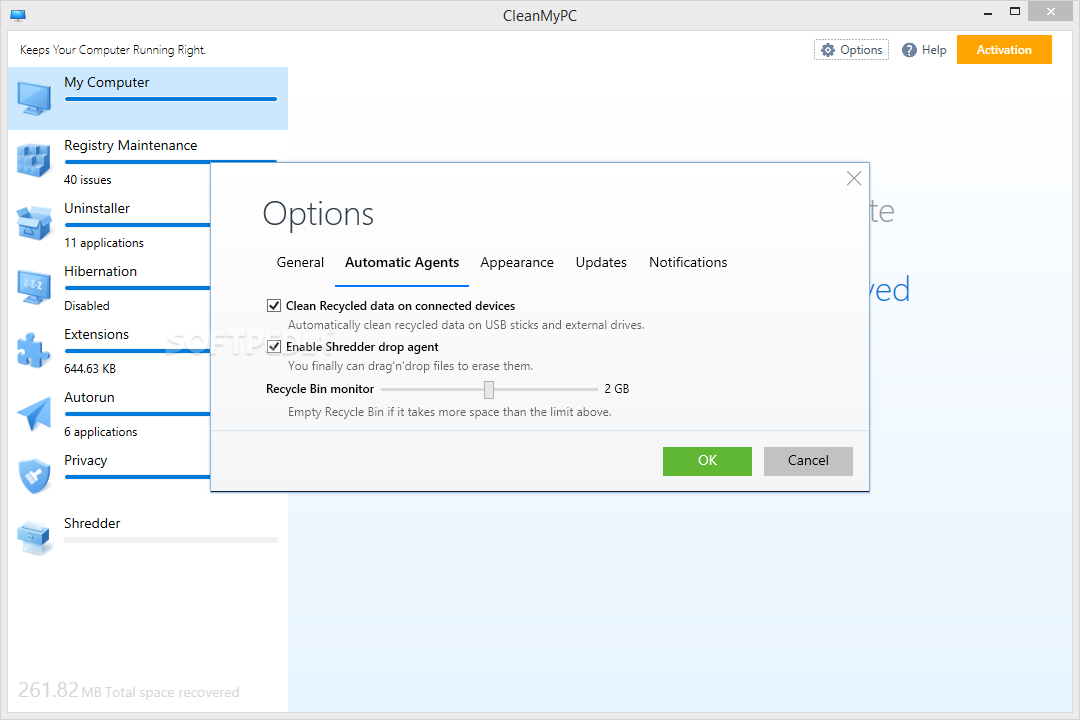The width and height of the screenshot is (1080, 720).
Task: Click the orange Activation button
Action: click(x=1004, y=50)
